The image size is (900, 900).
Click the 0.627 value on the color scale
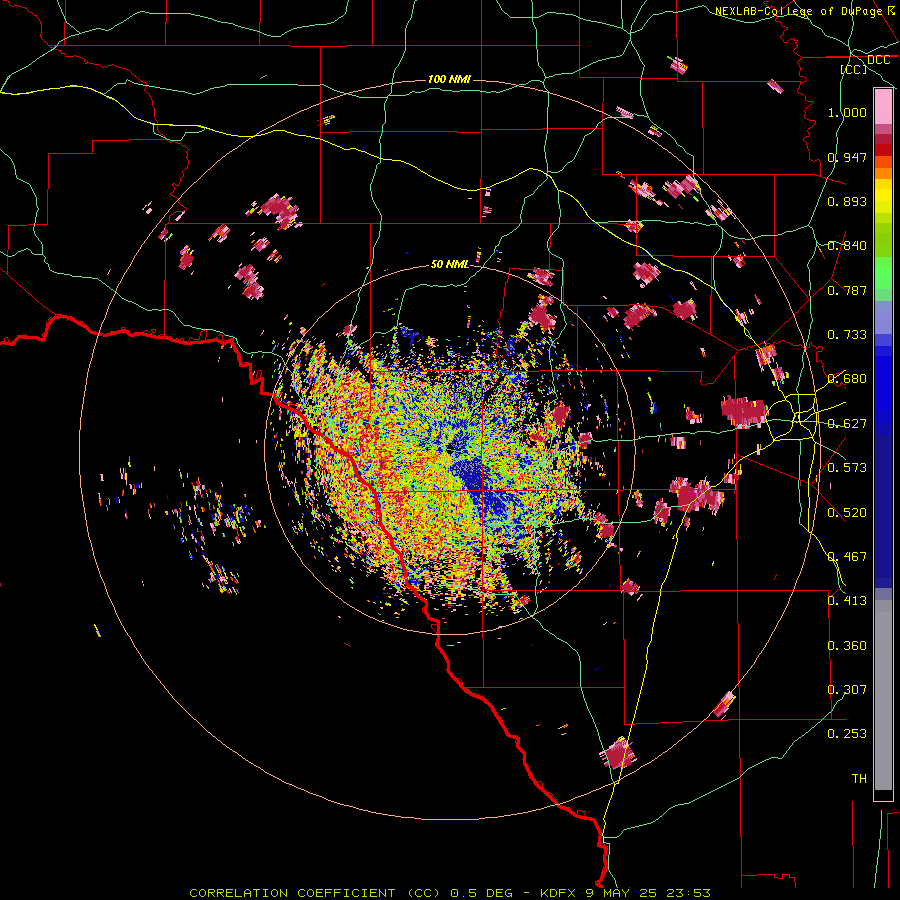(x=847, y=424)
